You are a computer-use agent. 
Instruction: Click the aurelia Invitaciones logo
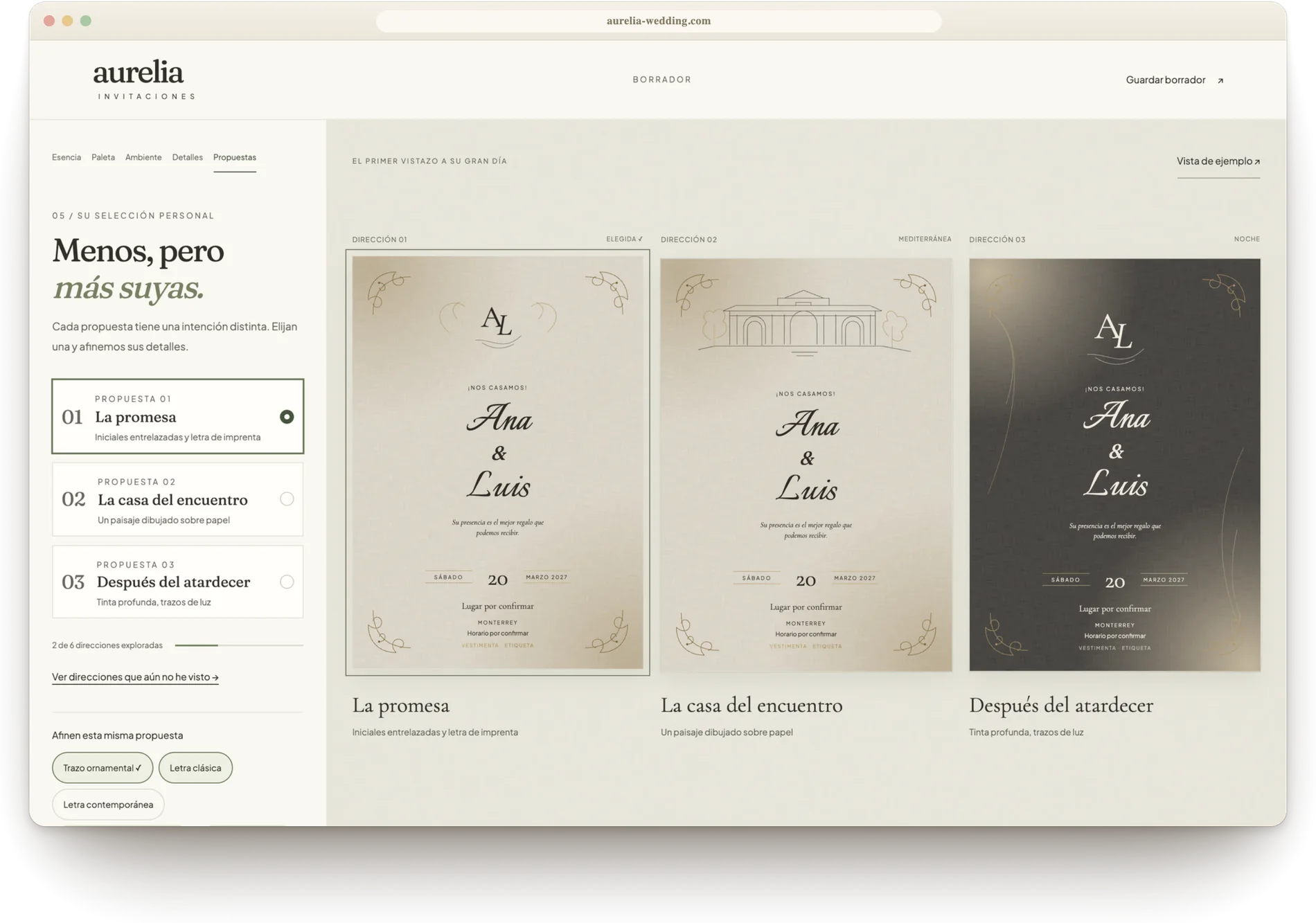pyautogui.click(x=145, y=79)
